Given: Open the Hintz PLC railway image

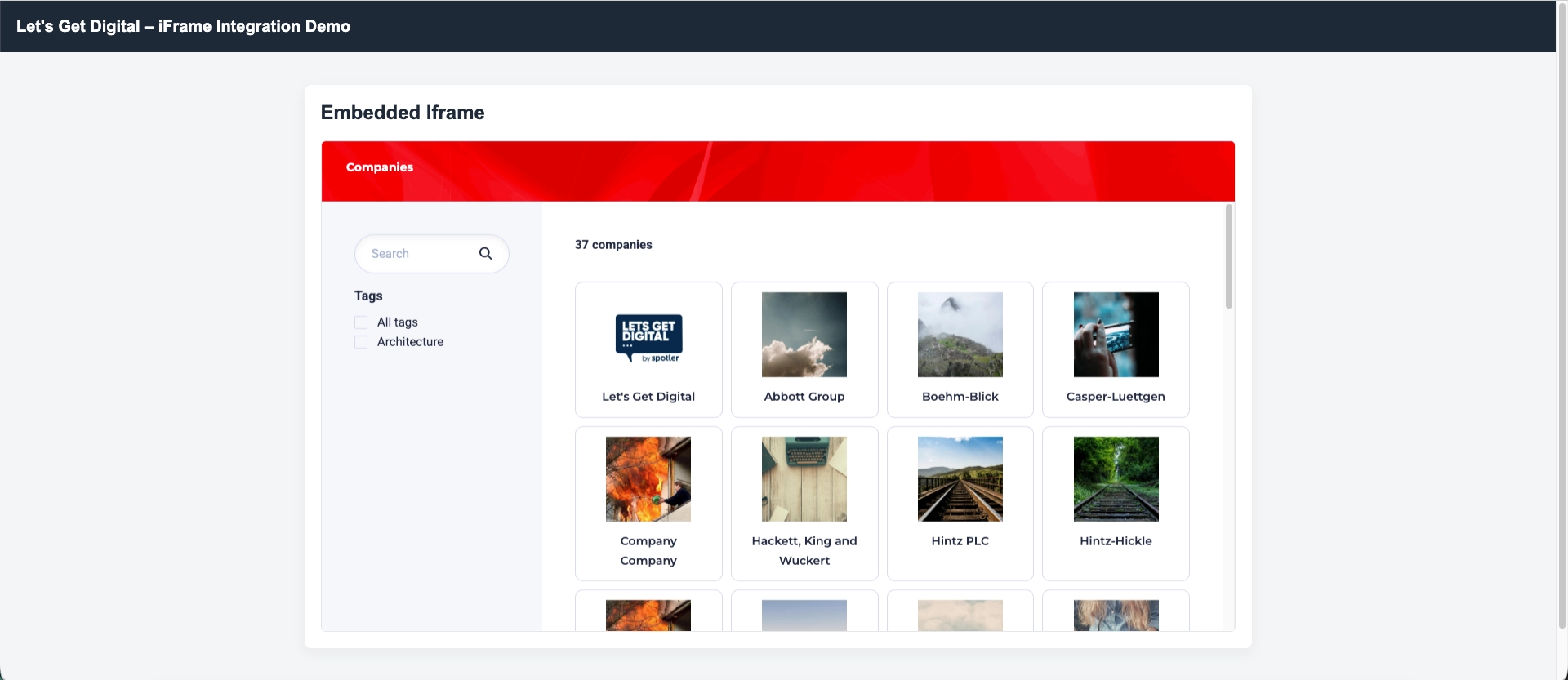Looking at the screenshot, I should (x=960, y=479).
